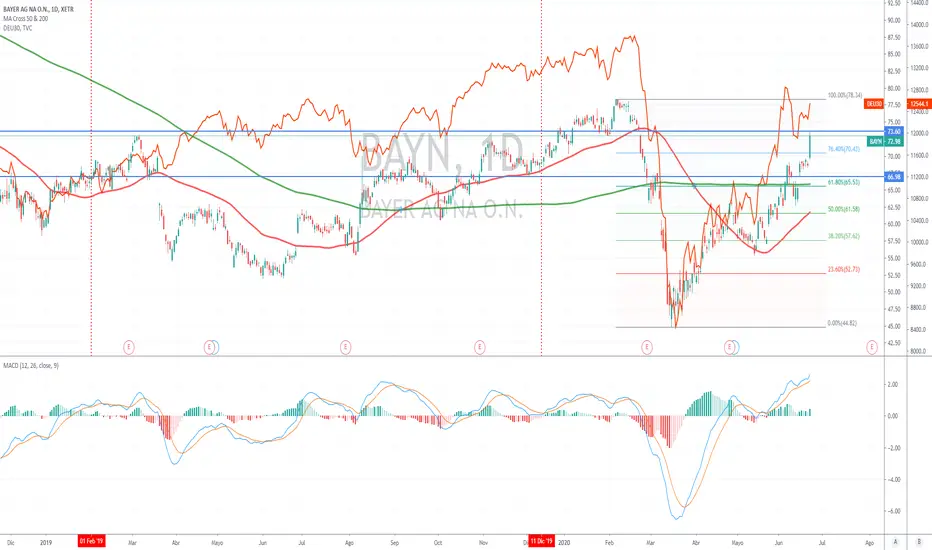The image size is (932, 550).
Task: Select the DEU30, TVC comparison legend
Action: (18, 28)
